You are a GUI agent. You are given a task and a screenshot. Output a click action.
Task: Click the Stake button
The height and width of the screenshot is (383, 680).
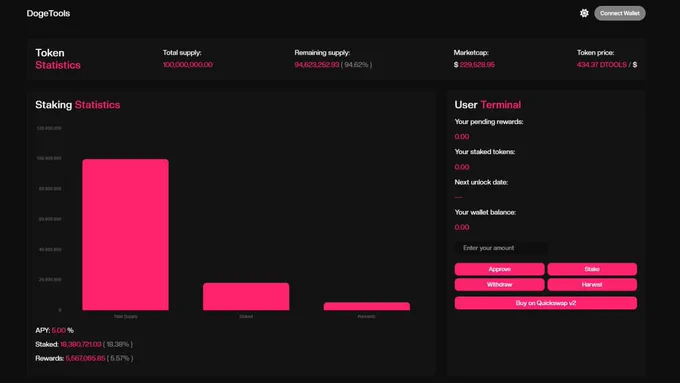pyautogui.click(x=592, y=269)
